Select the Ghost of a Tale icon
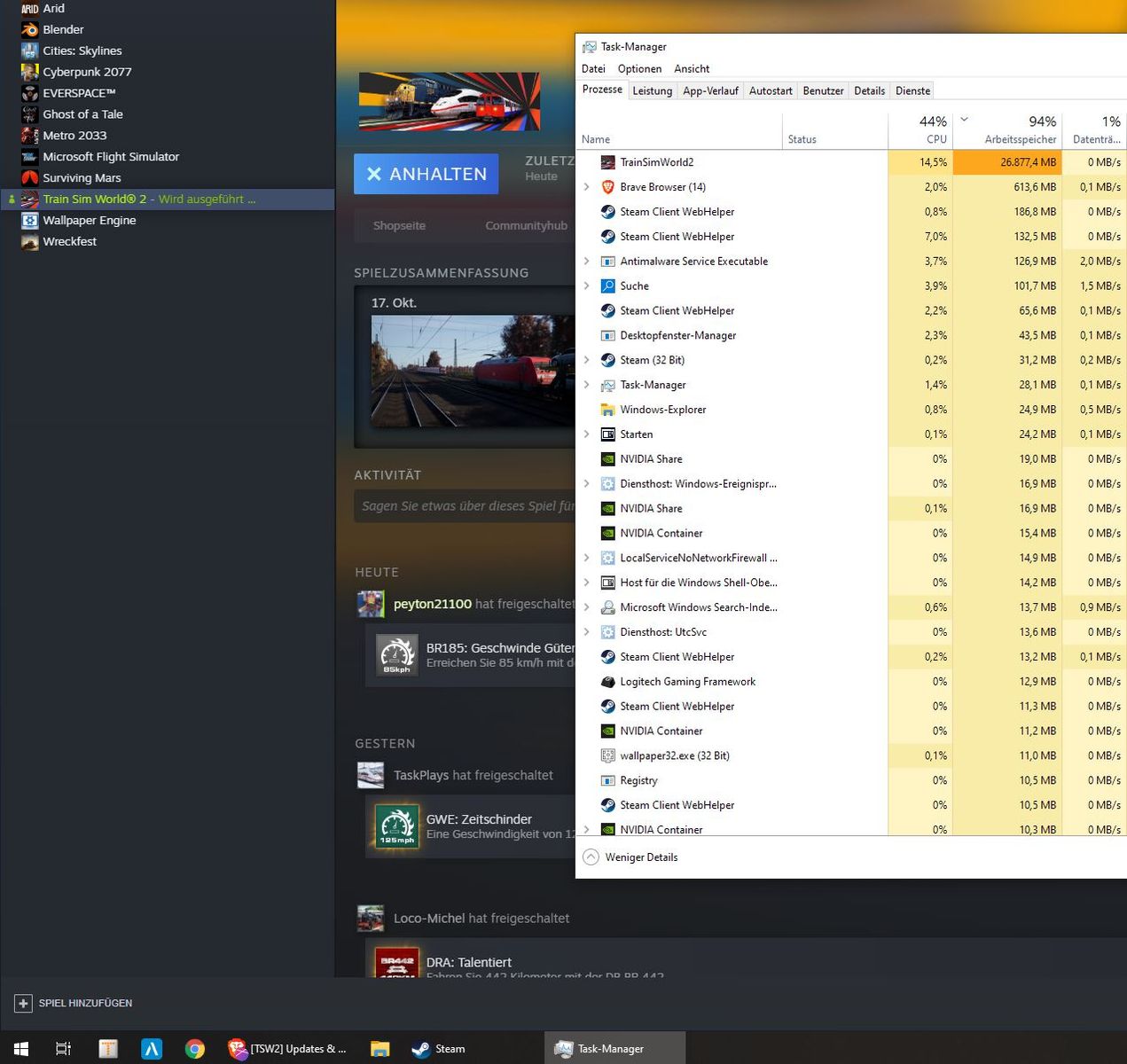 [30, 114]
